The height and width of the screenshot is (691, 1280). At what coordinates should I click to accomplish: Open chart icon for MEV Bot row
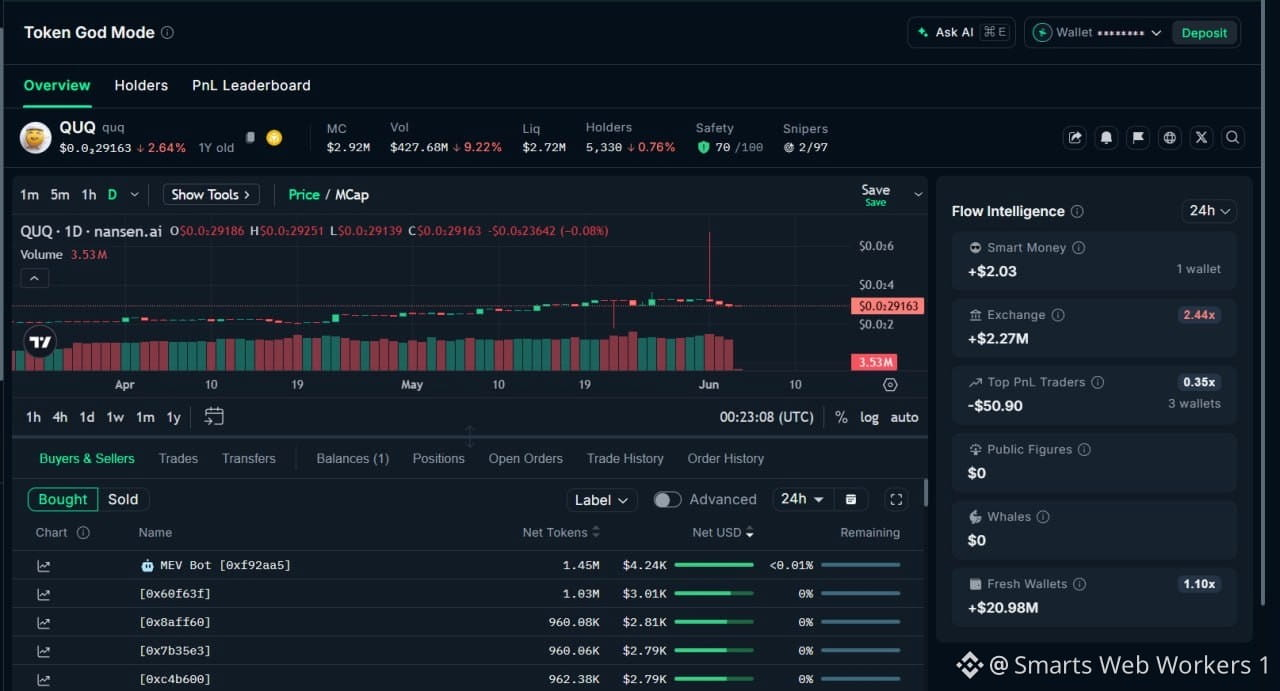pos(44,565)
